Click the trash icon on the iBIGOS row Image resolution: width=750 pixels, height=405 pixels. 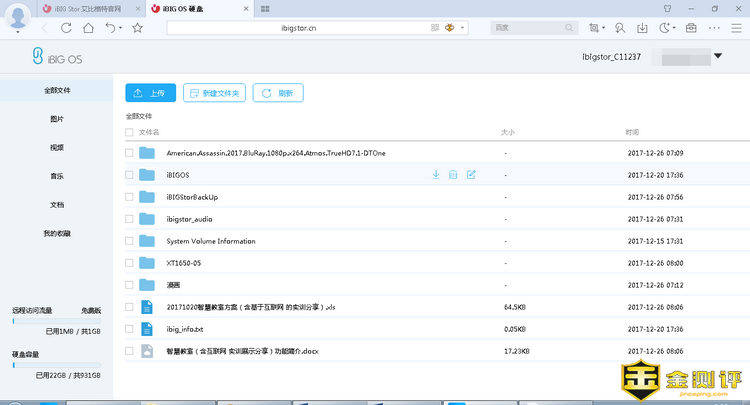click(x=453, y=175)
